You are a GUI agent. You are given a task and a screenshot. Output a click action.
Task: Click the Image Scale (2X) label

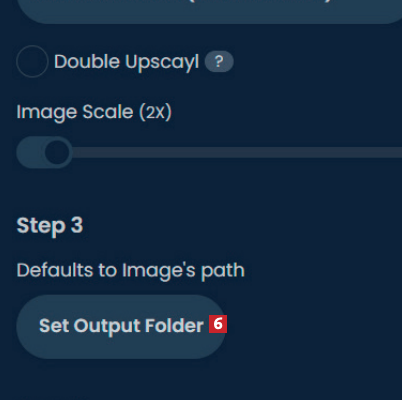94,112
